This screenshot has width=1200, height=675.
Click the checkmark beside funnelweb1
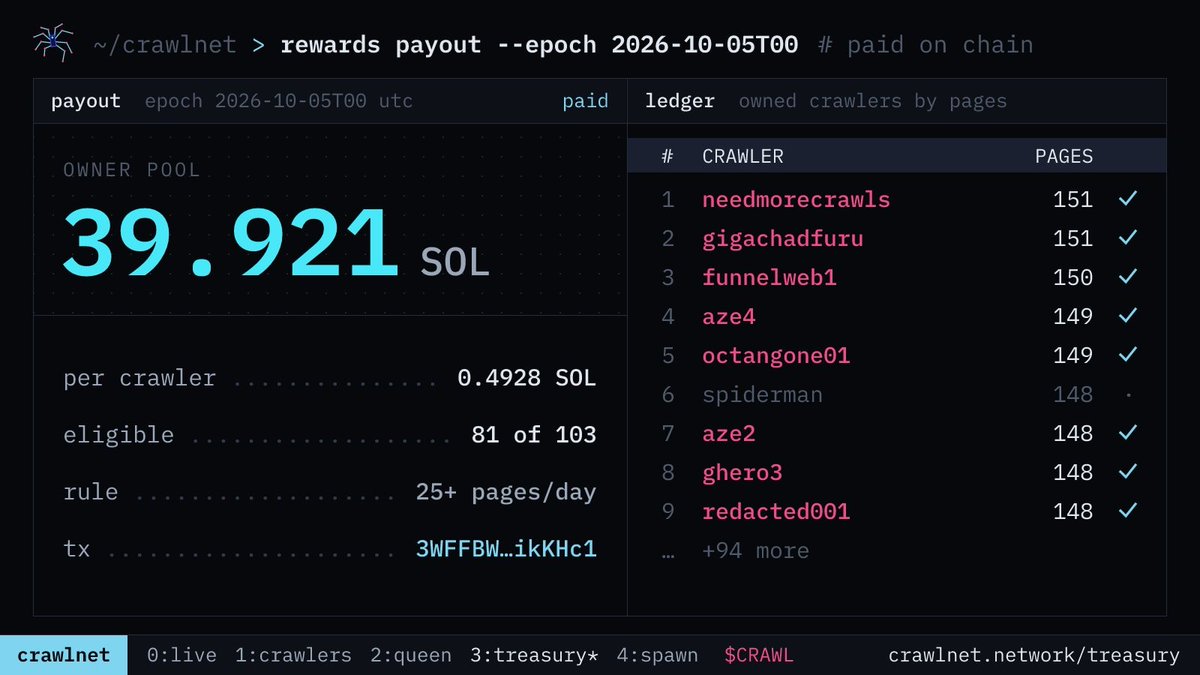pos(1128,277)
